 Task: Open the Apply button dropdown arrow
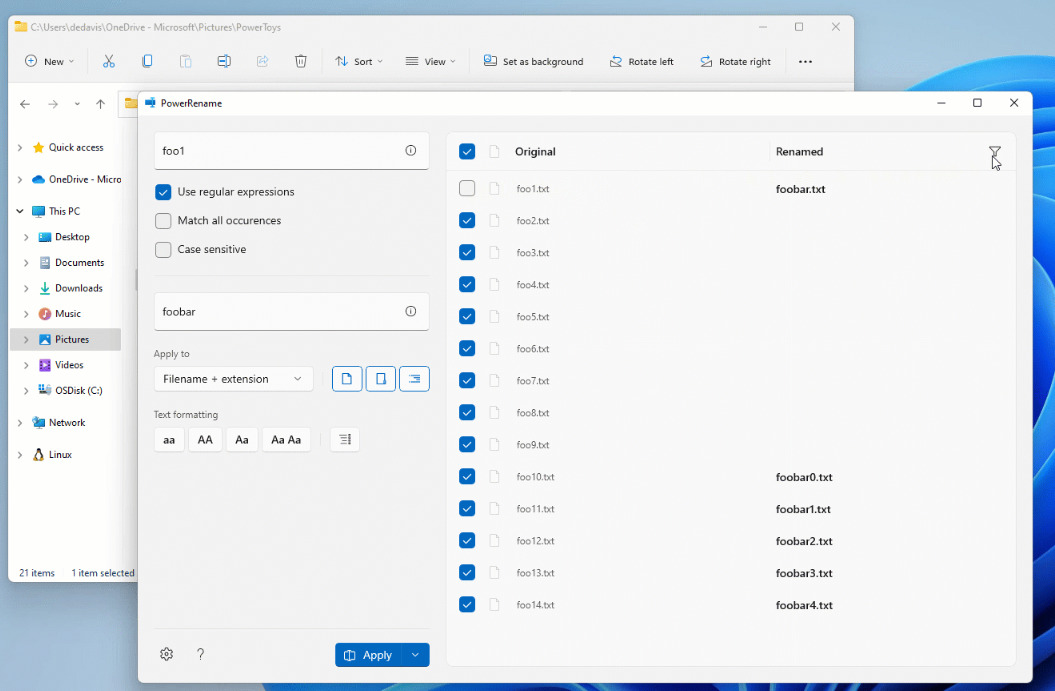tap(416, 655)
